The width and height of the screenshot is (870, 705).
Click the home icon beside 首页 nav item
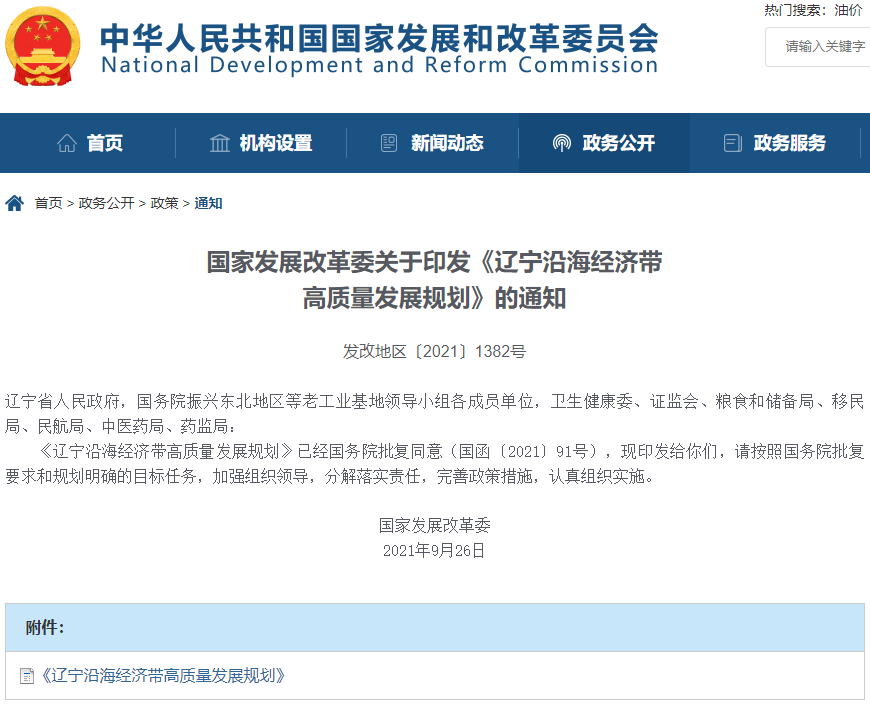[65, 142]
